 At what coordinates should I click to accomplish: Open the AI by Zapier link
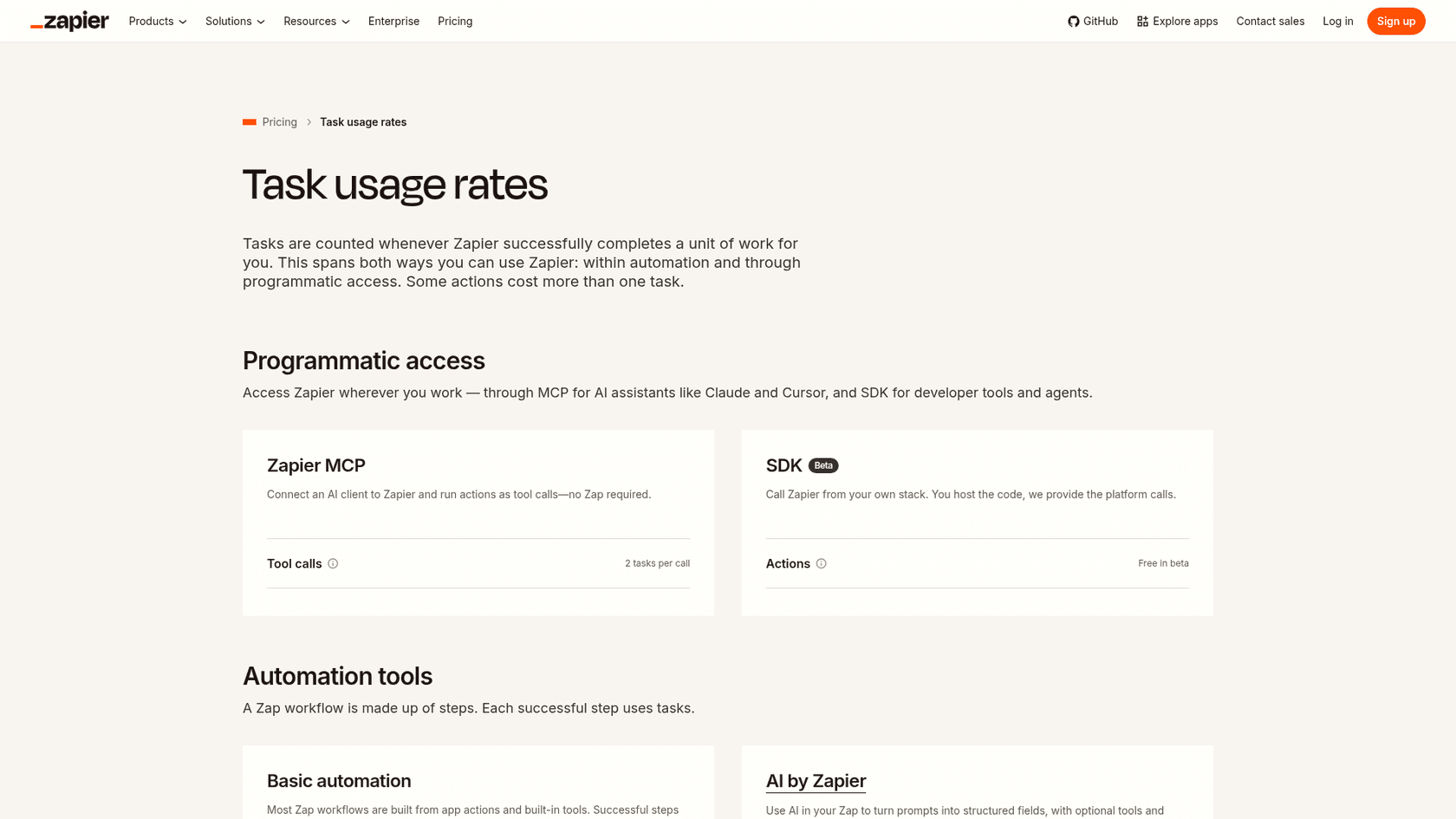pos(816,781)
